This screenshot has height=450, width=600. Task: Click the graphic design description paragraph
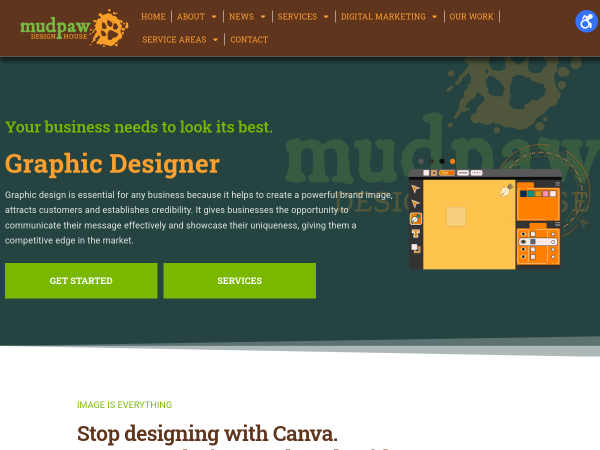[x=199, y=218]
